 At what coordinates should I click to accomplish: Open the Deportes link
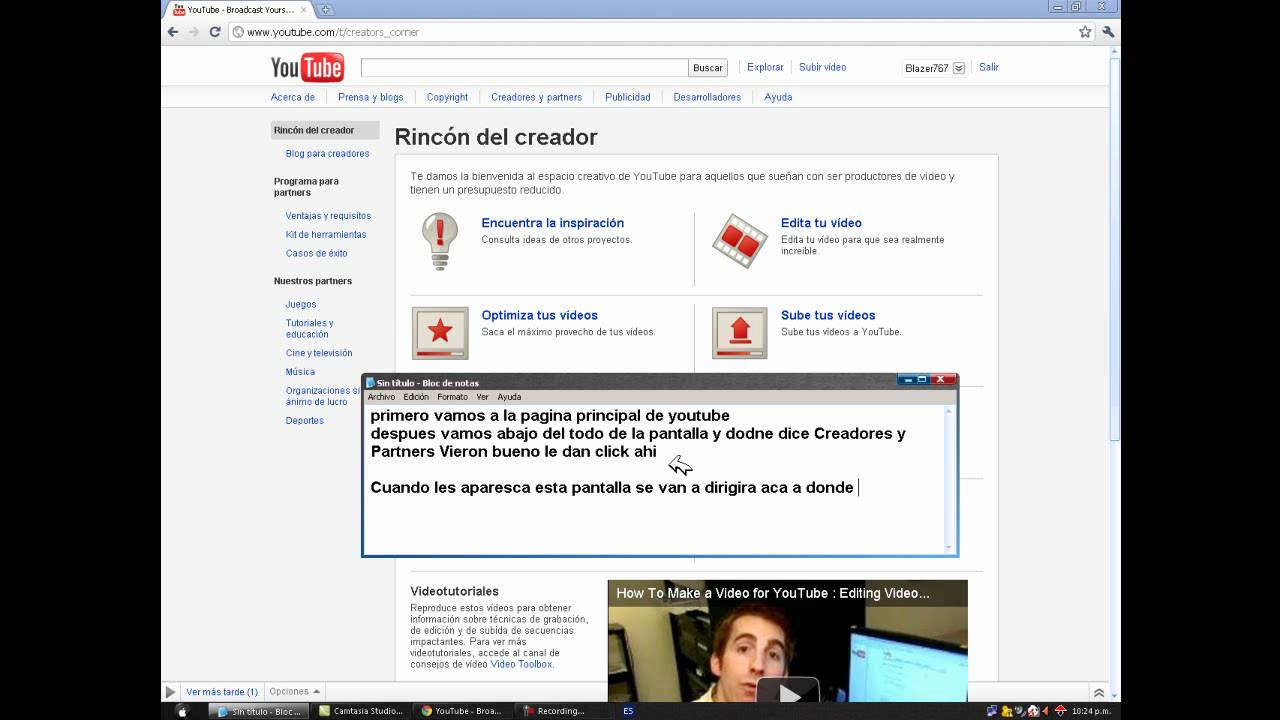tap(305, 421)
